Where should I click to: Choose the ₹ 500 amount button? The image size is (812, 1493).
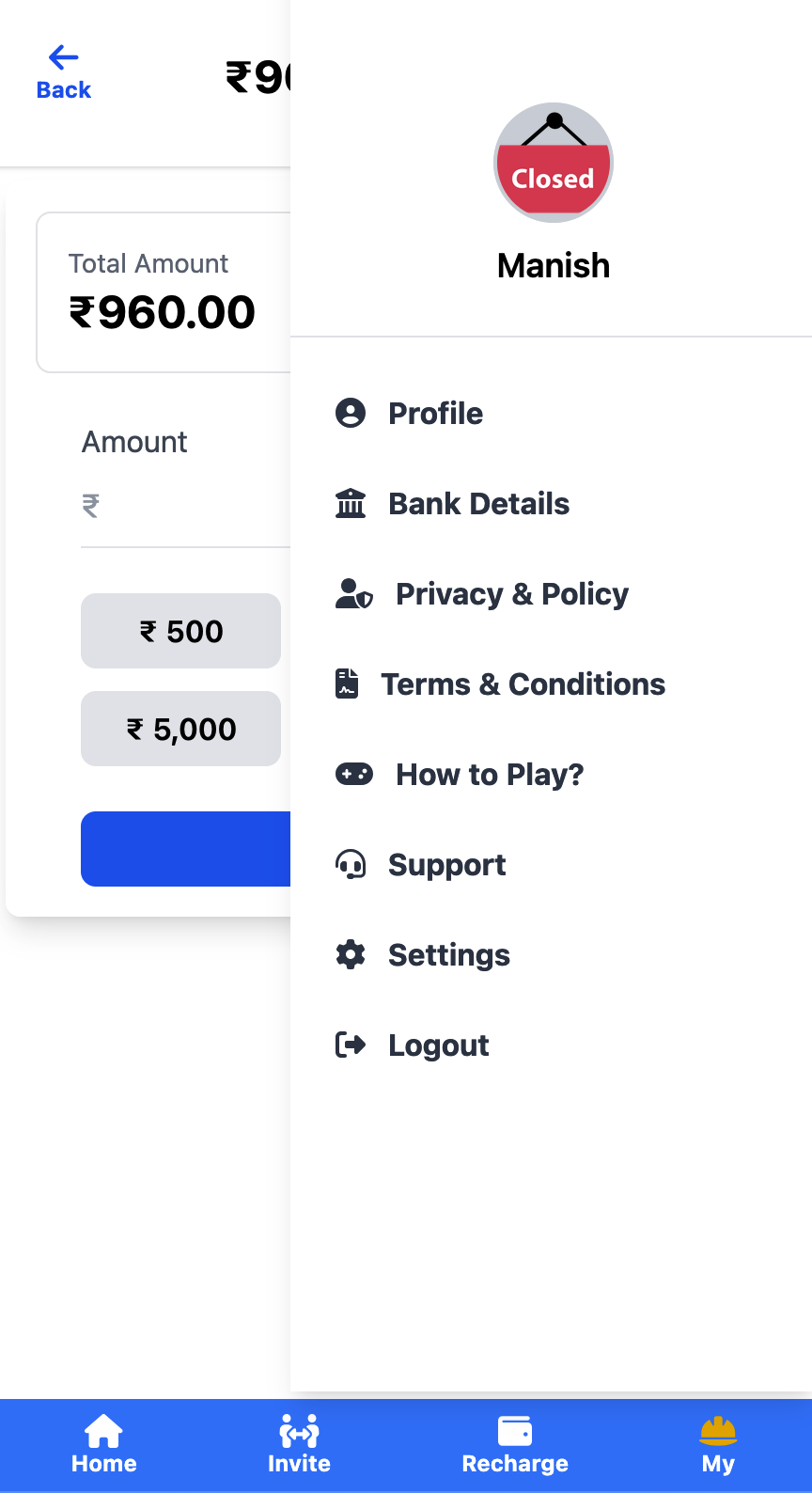(x=180, y=631)
